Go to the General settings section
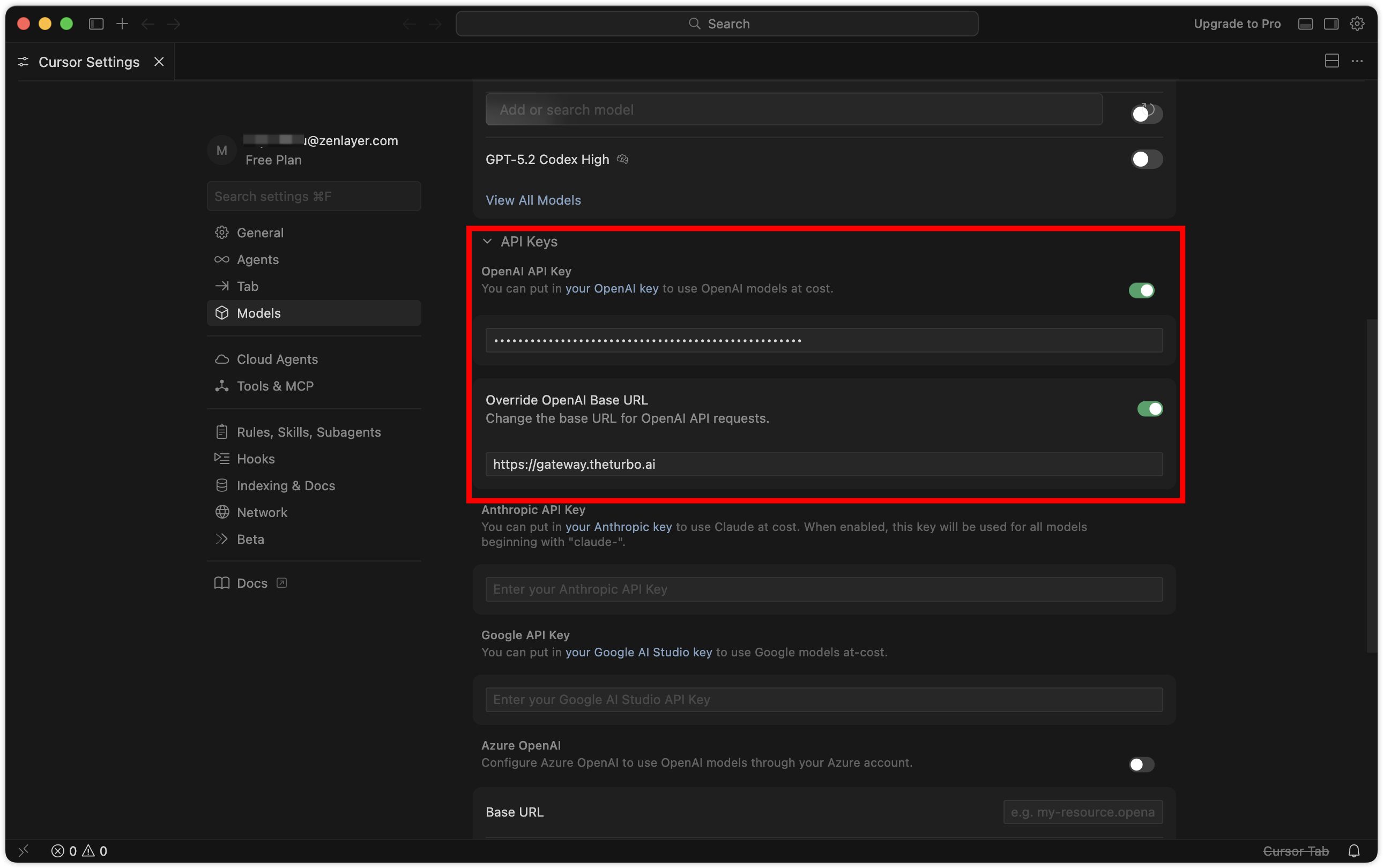This screenshot has height=868, width=1383. click(259, 233)
